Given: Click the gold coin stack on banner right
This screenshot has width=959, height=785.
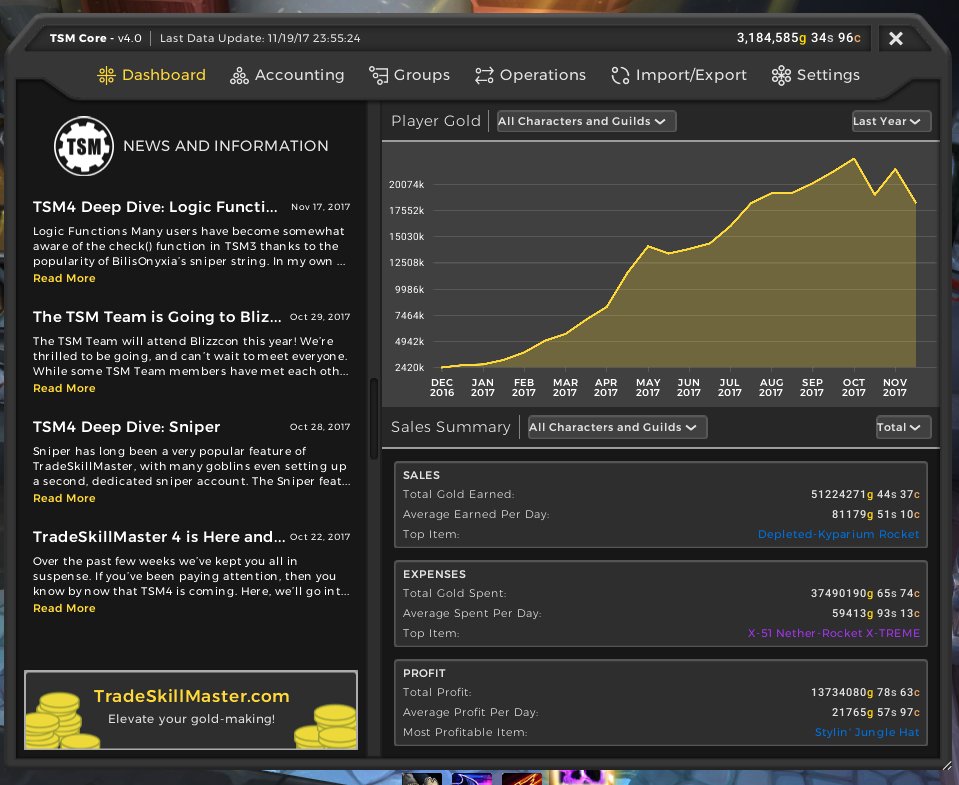Looking at the screenshot, I should pyautogui.click(x=326, y=726).
